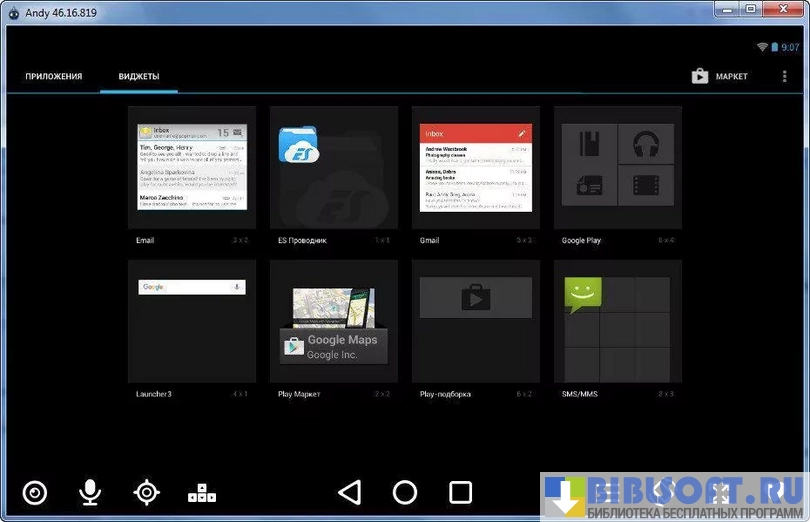Switch to the ПРИЛОЖЕНИЯ tab

[x=54, y=76]
